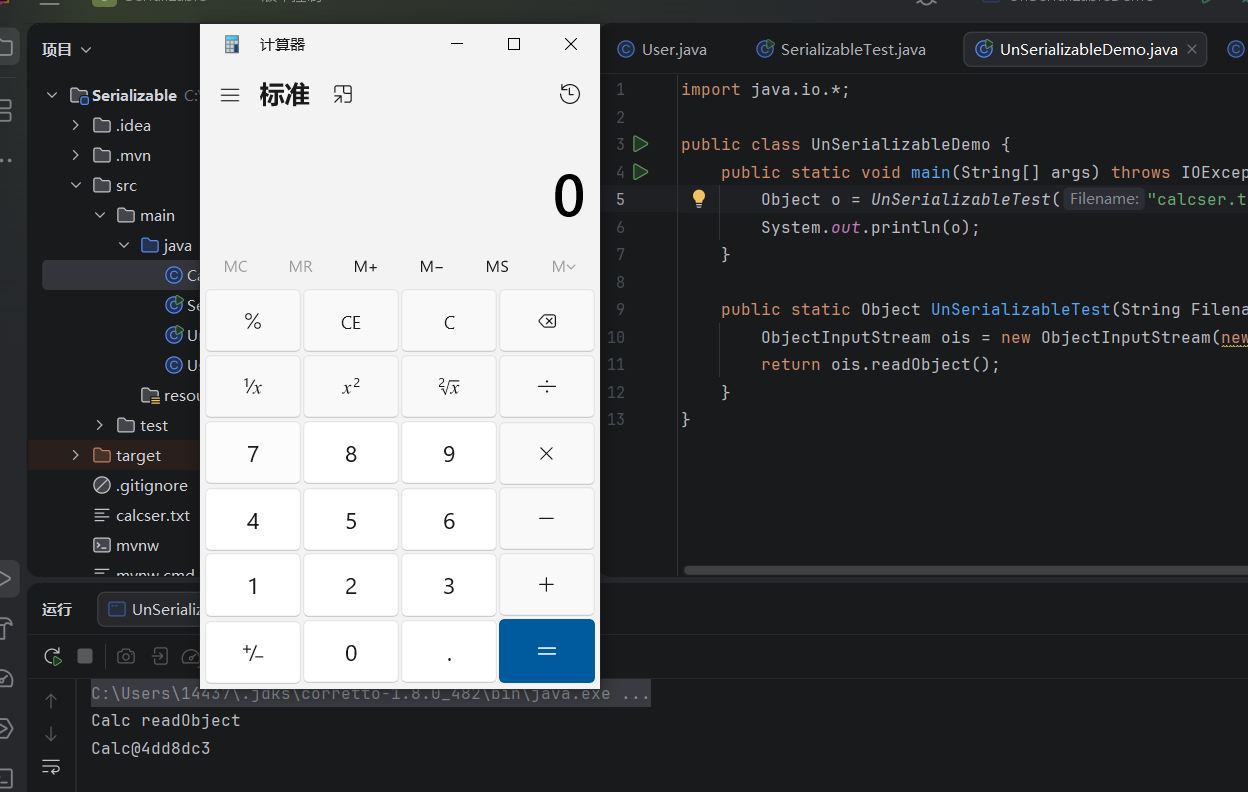
Task: Expand the .idea folder arrow
Action: 76,125
